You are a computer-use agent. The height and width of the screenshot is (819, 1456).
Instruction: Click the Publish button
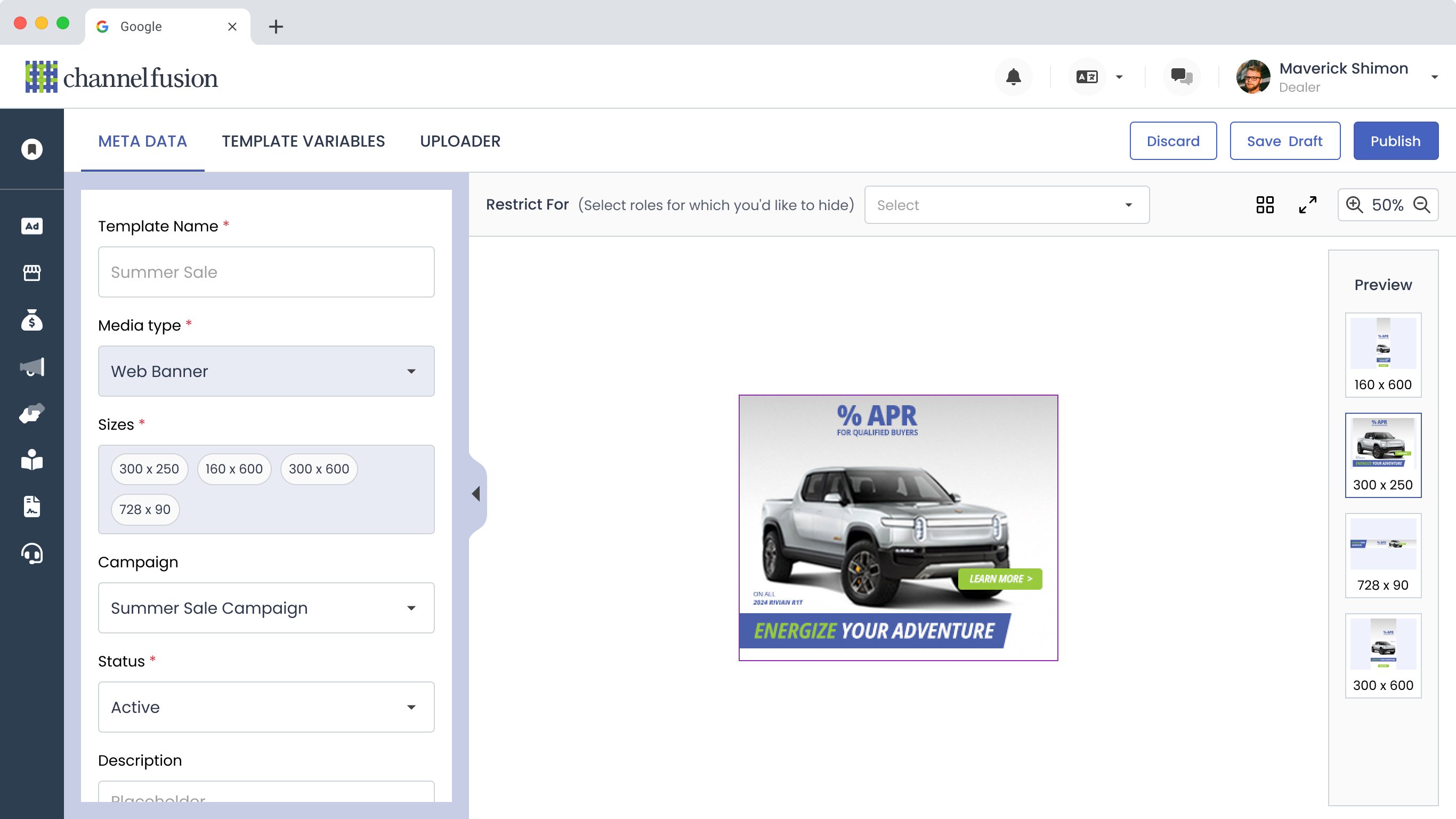pyautogui.click(x=1395, y=141)
